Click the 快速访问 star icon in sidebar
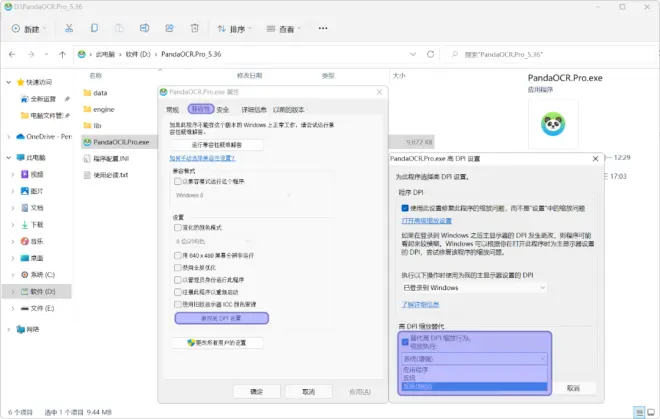 20,82
